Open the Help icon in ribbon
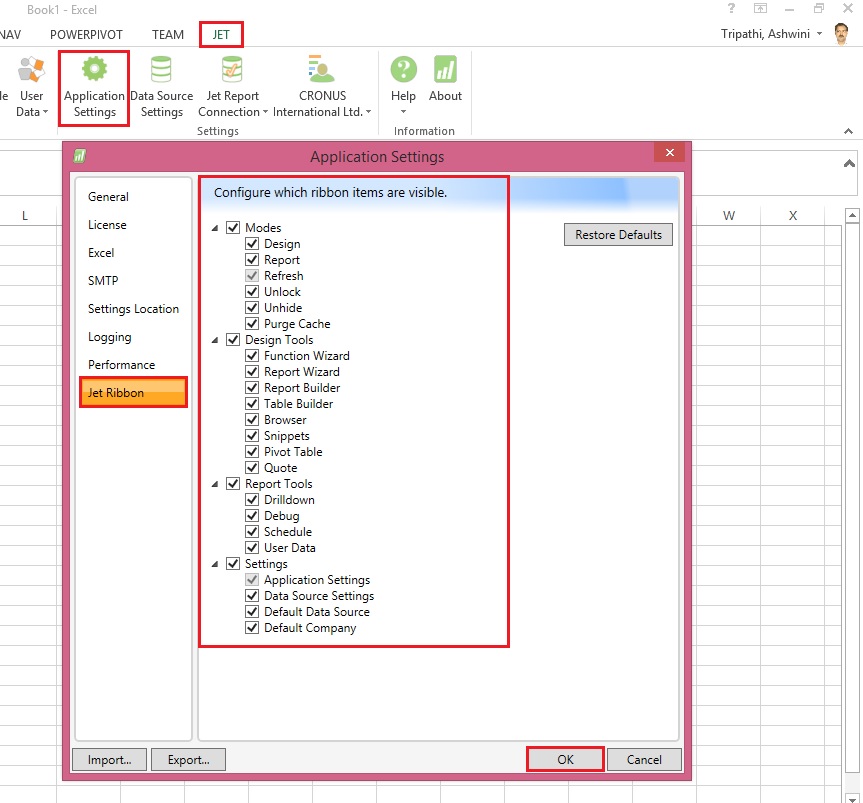Viewport: 863px width, 803px height. coord(403,70)
